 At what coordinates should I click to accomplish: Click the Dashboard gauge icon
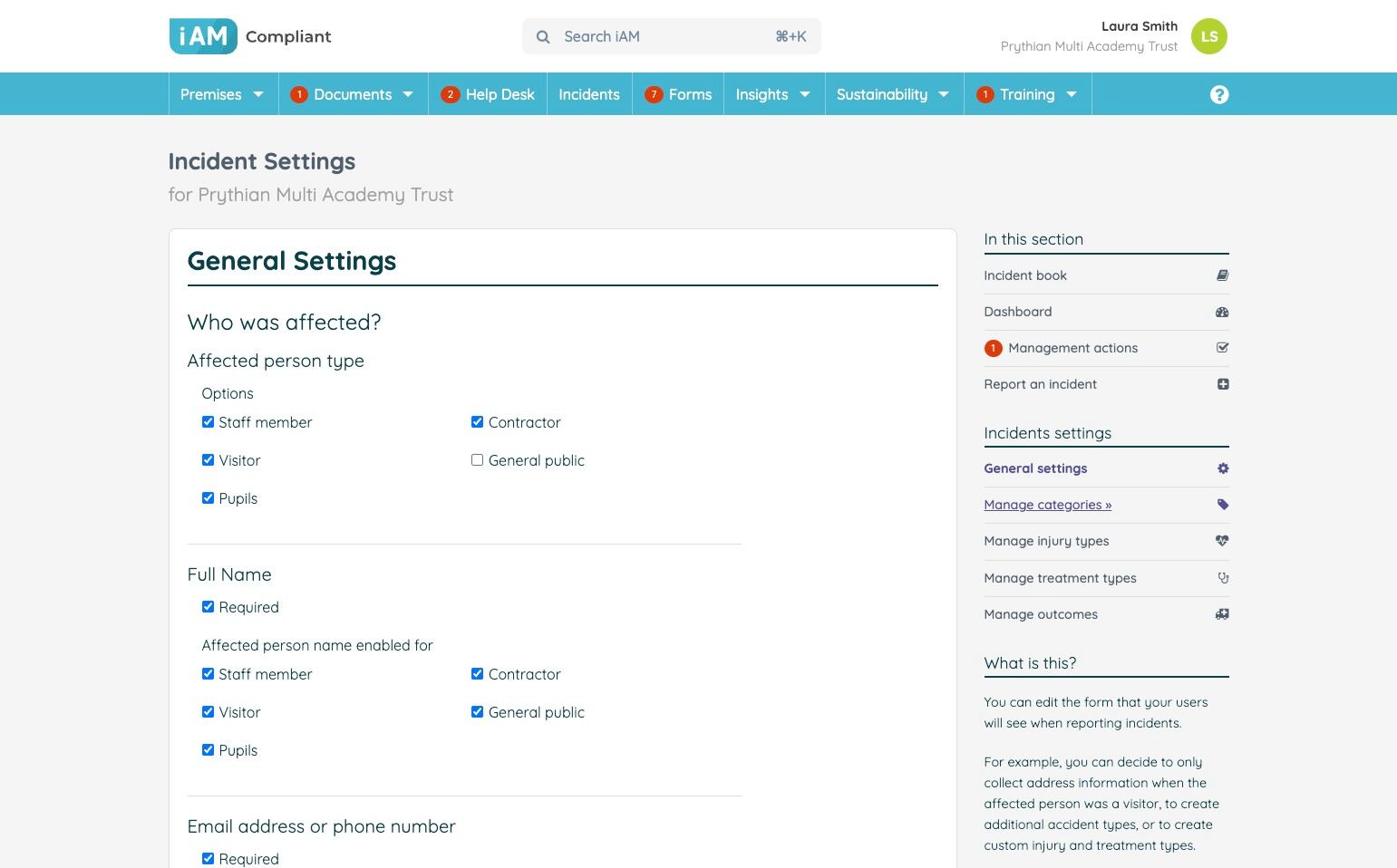click(1222, 312)
